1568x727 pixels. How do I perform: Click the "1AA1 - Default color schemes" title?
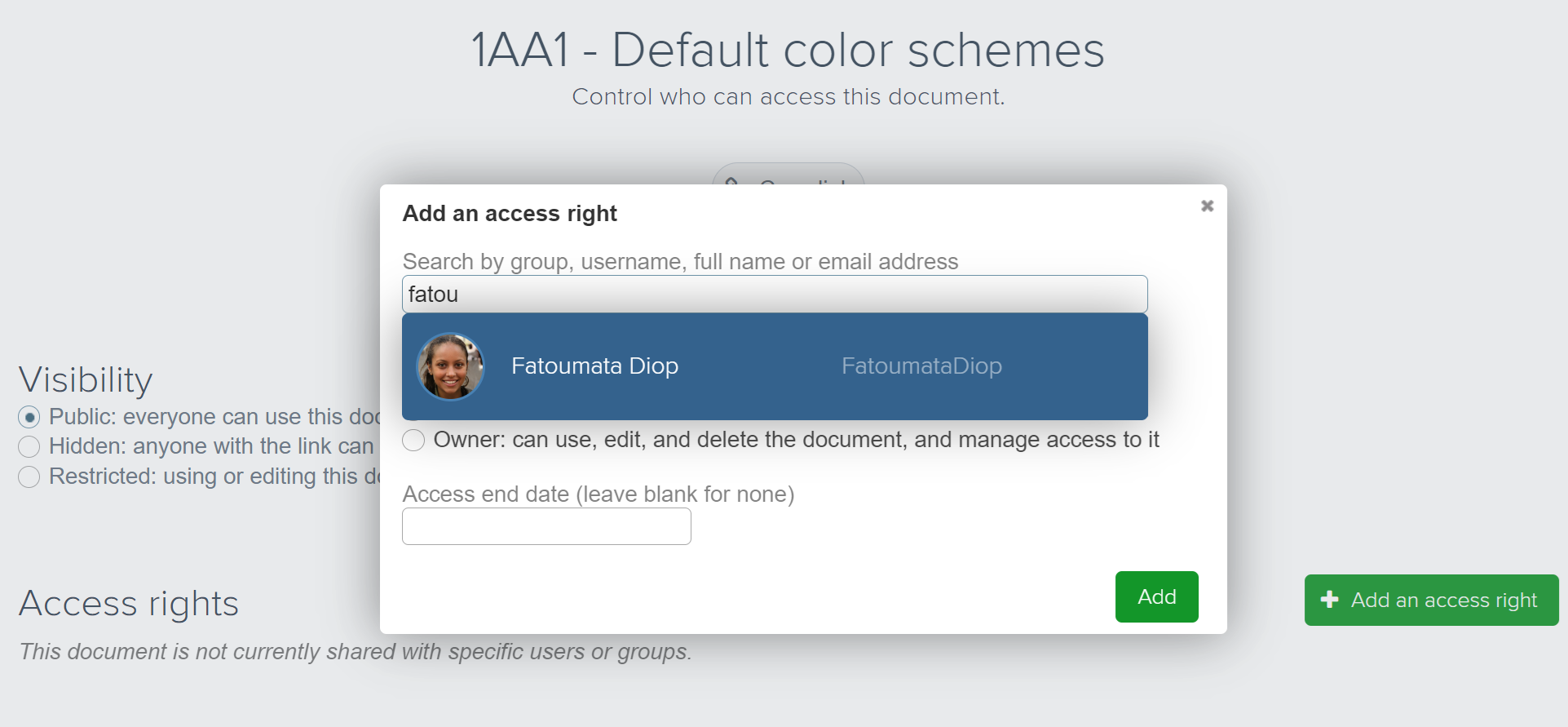pyautogui.click(x=788, y=51)
